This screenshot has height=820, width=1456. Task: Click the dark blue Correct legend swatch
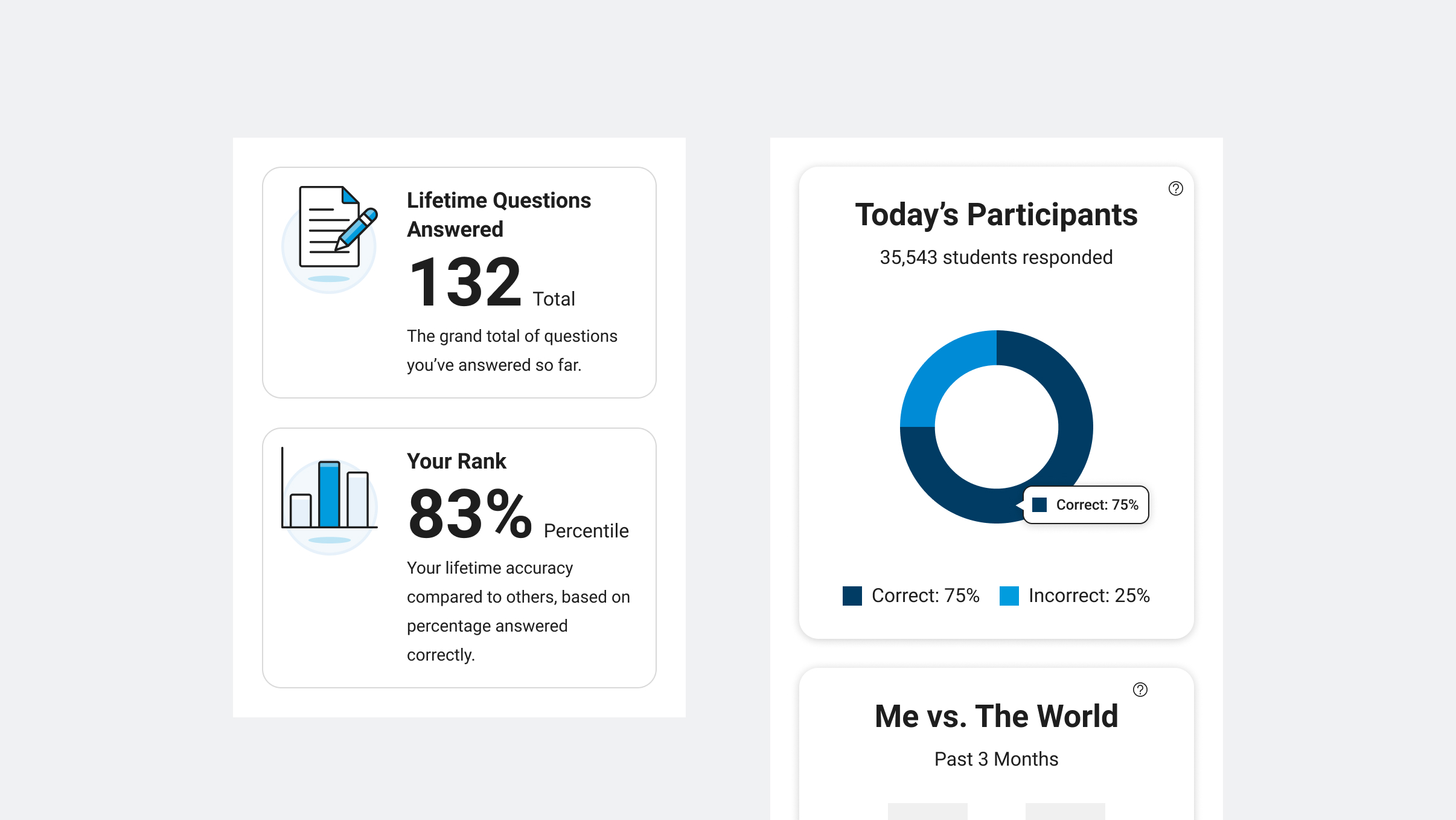pyautogui.click(x=852, y=596)
